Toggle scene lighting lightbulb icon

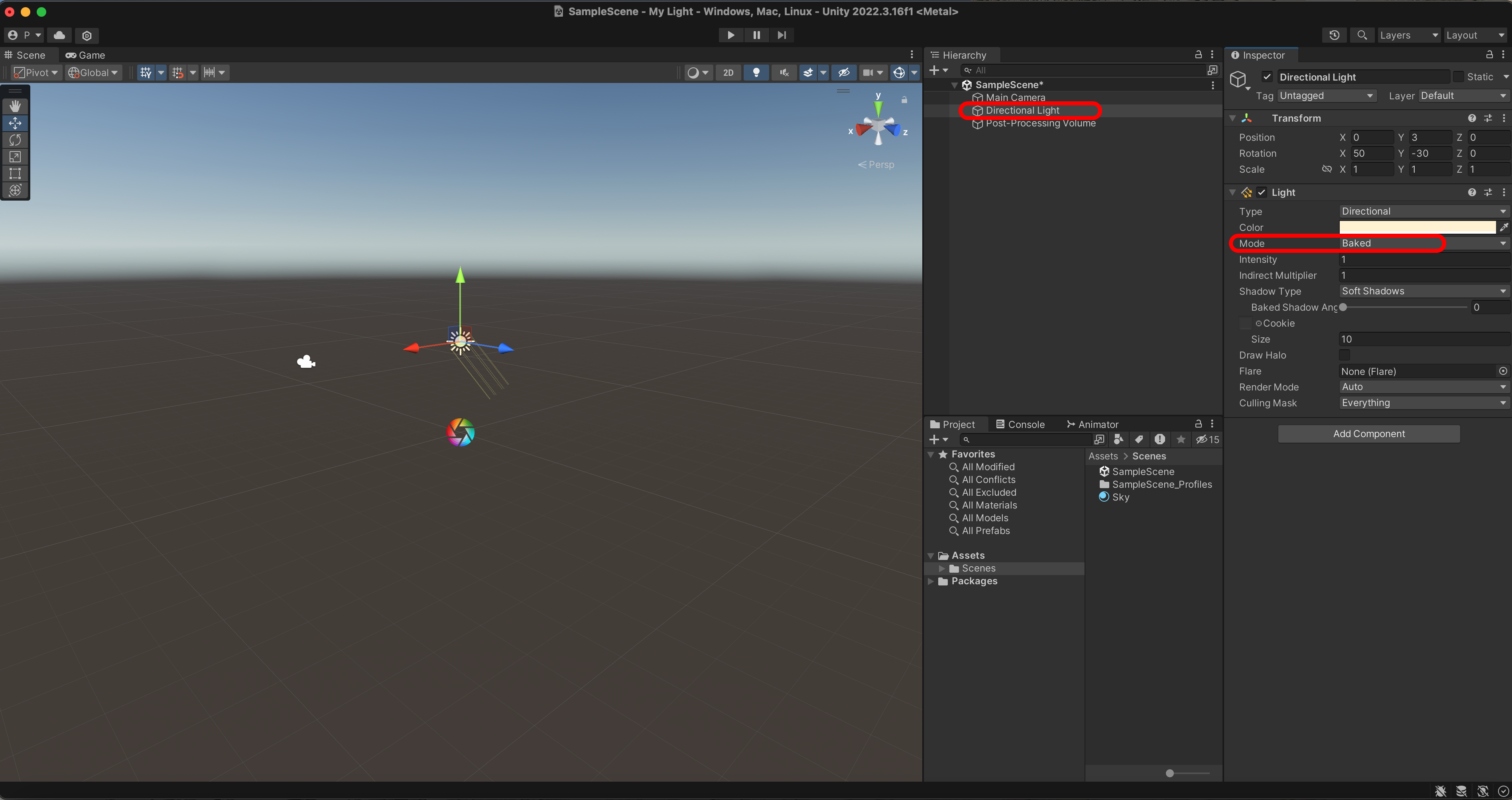[756, 73]
